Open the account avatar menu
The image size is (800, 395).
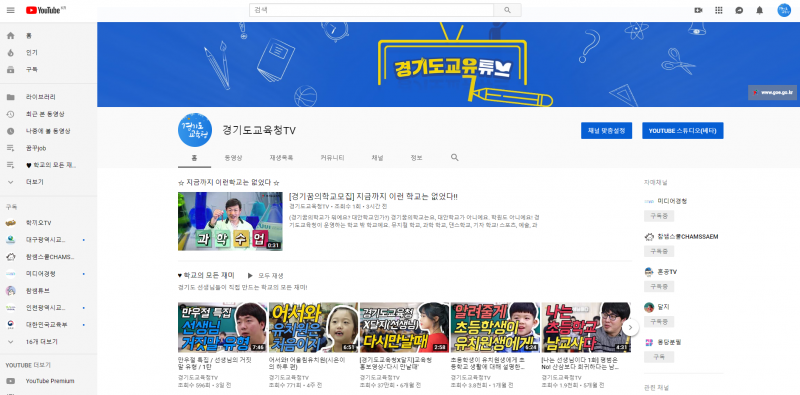pyautogui.click(x=784, y=10)
